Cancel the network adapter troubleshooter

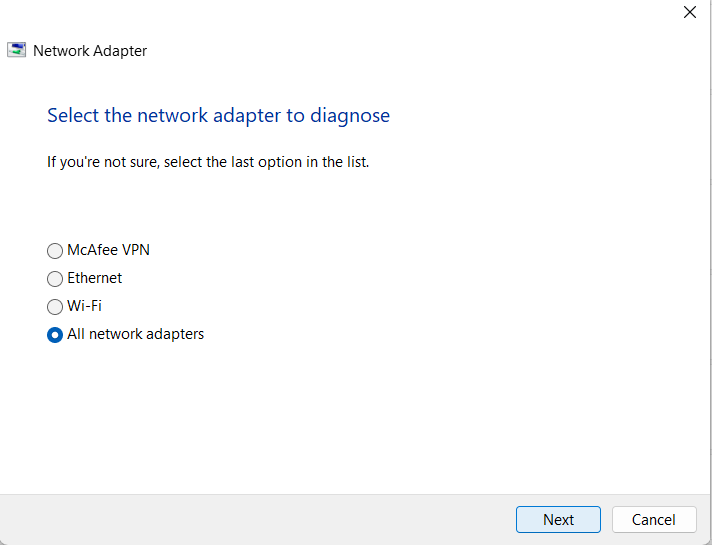(653, 519)
